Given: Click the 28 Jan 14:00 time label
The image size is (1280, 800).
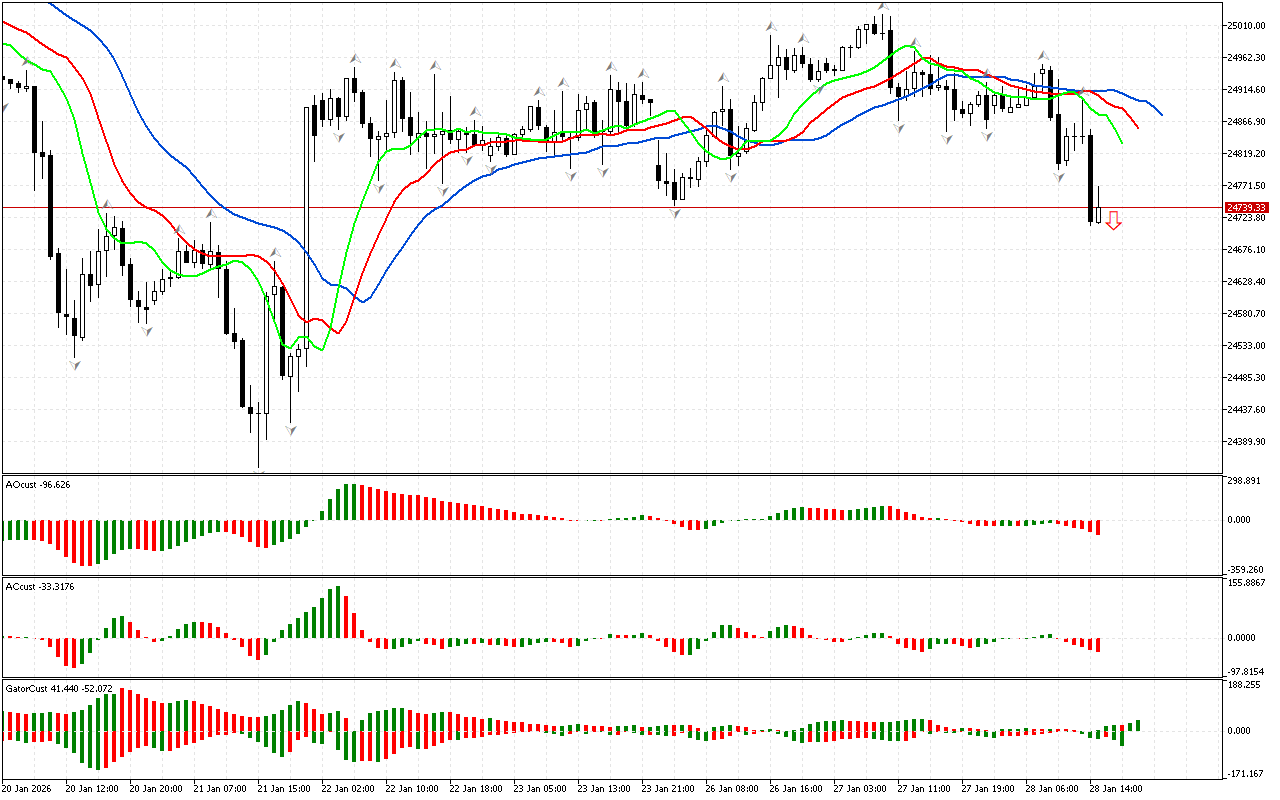Looking at the screenshot, I should pyautogui.click(x=1117, y=788).
